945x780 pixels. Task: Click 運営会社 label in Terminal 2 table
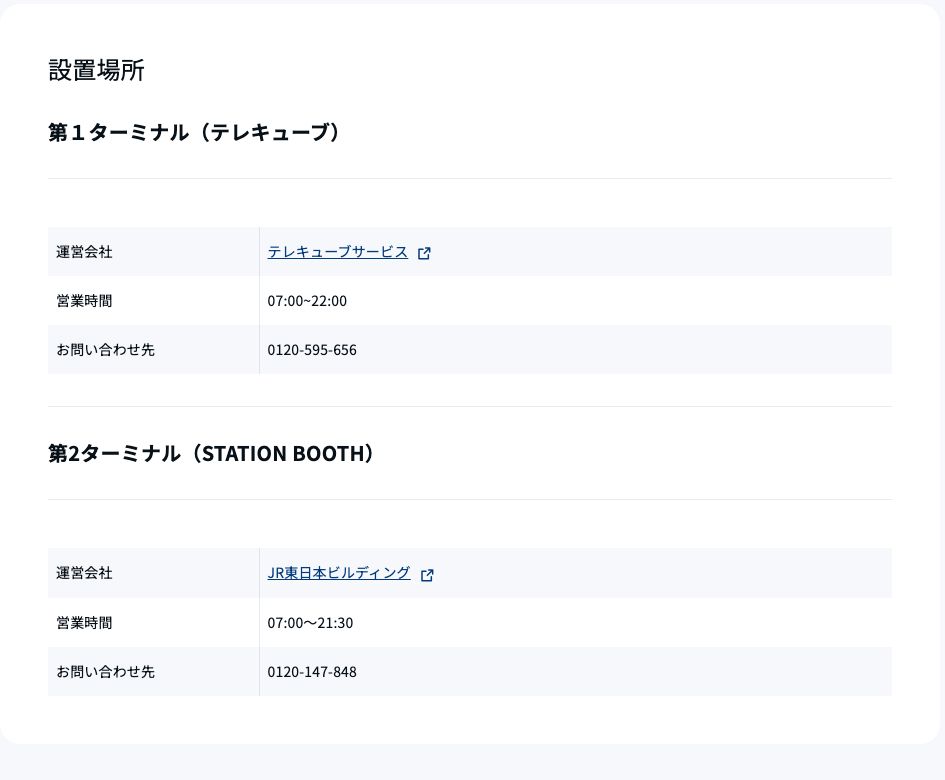click(x=84, y=573)
